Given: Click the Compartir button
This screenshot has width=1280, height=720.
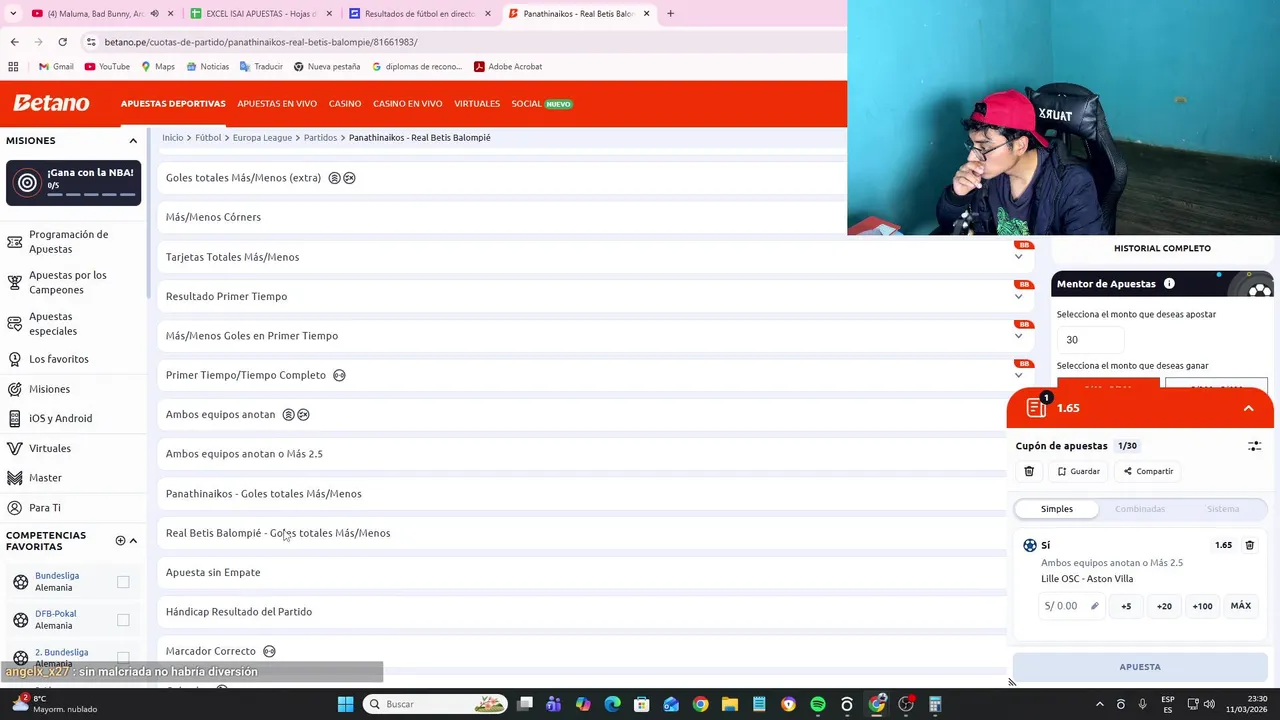Looking at the screenshot, I should tap(1148, 471).
